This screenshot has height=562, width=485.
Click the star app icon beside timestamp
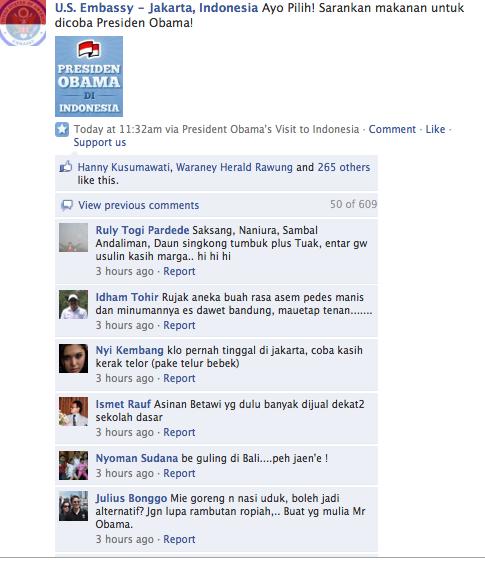(x=62, y=129)
